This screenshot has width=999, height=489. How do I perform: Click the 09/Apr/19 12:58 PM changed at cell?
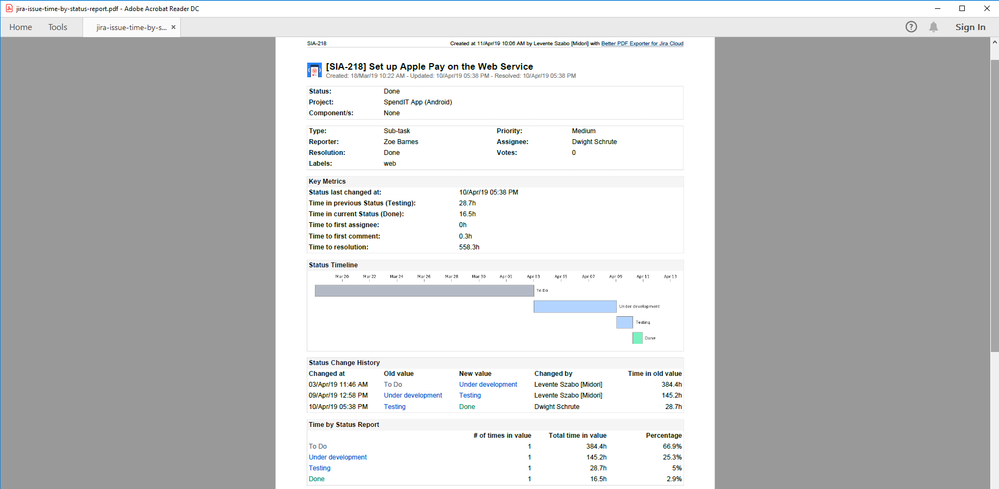pos(338,395)
